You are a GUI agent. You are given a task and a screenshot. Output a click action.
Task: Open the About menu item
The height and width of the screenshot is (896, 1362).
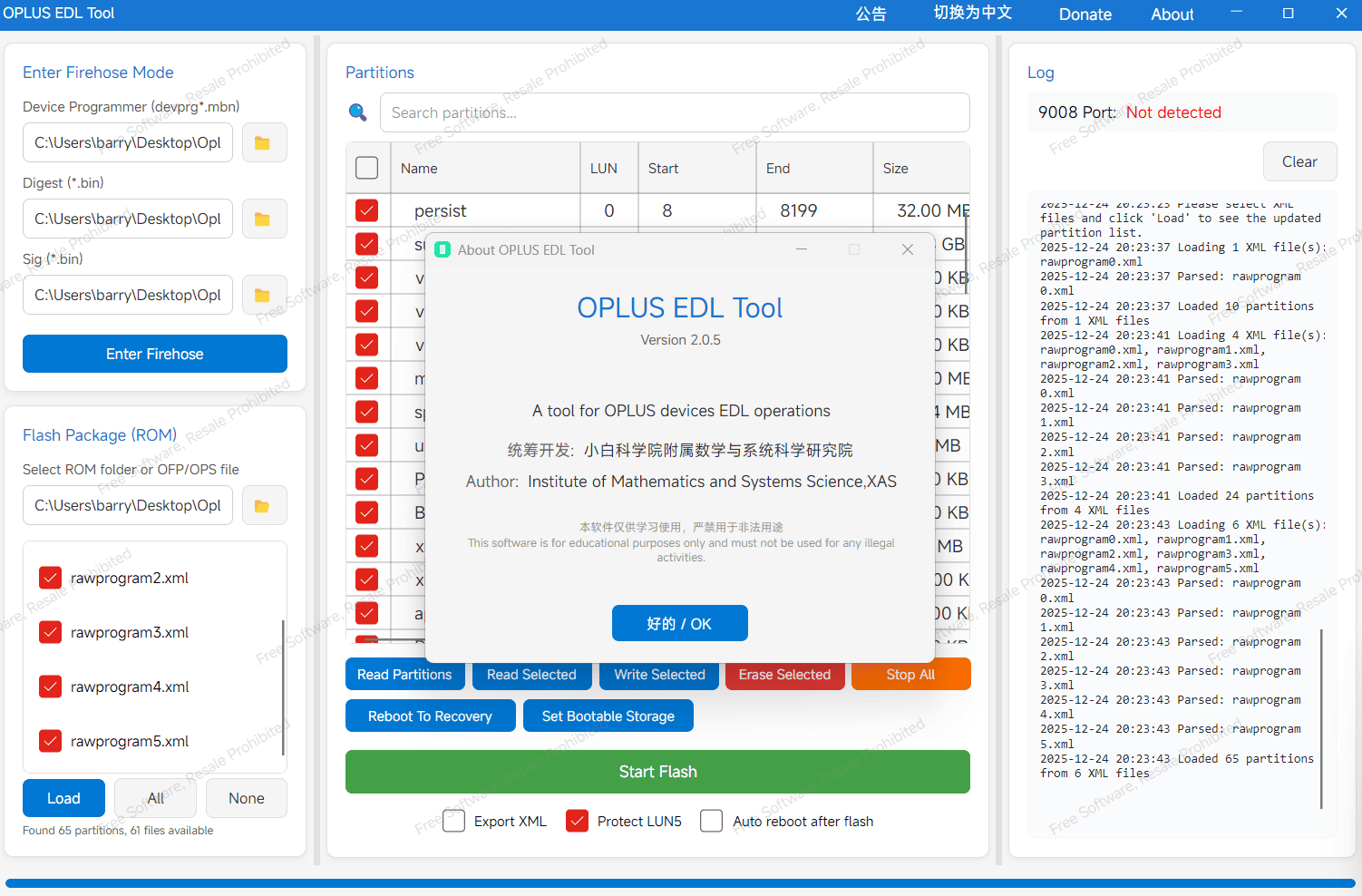(1172, 14)
